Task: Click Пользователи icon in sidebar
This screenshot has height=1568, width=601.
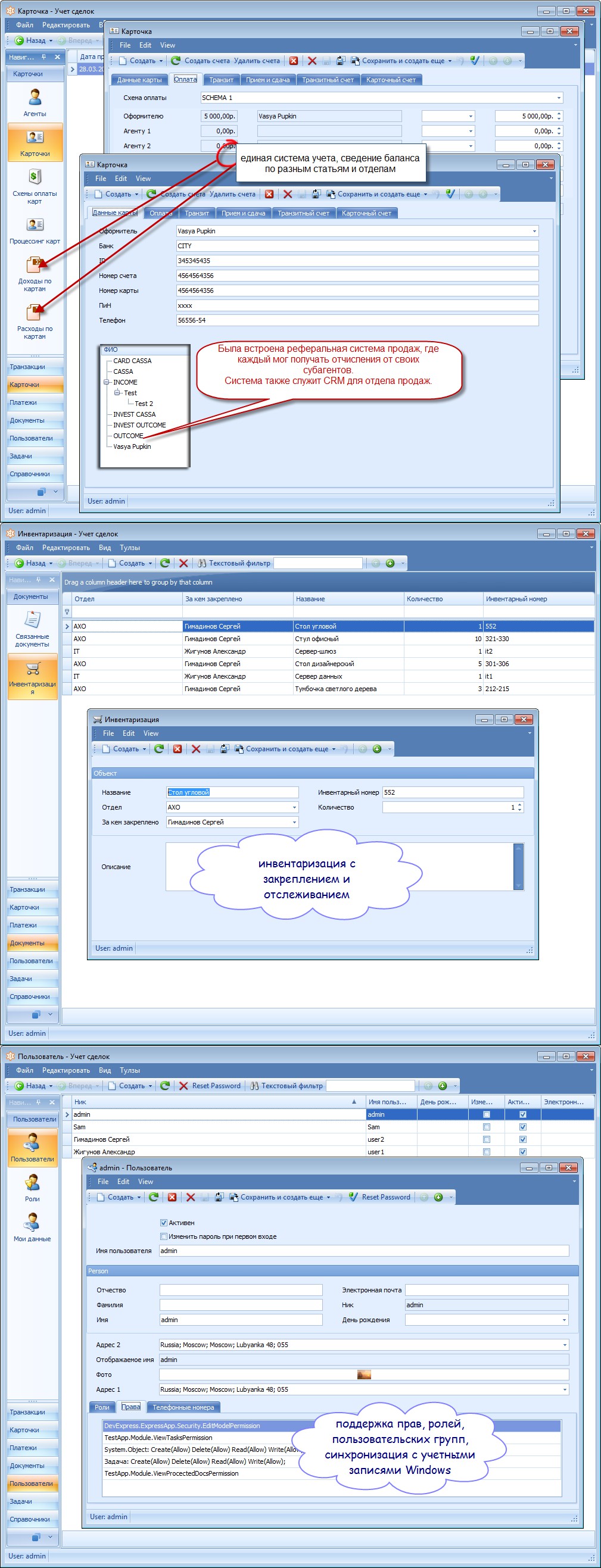Action: pos(32,1148)
